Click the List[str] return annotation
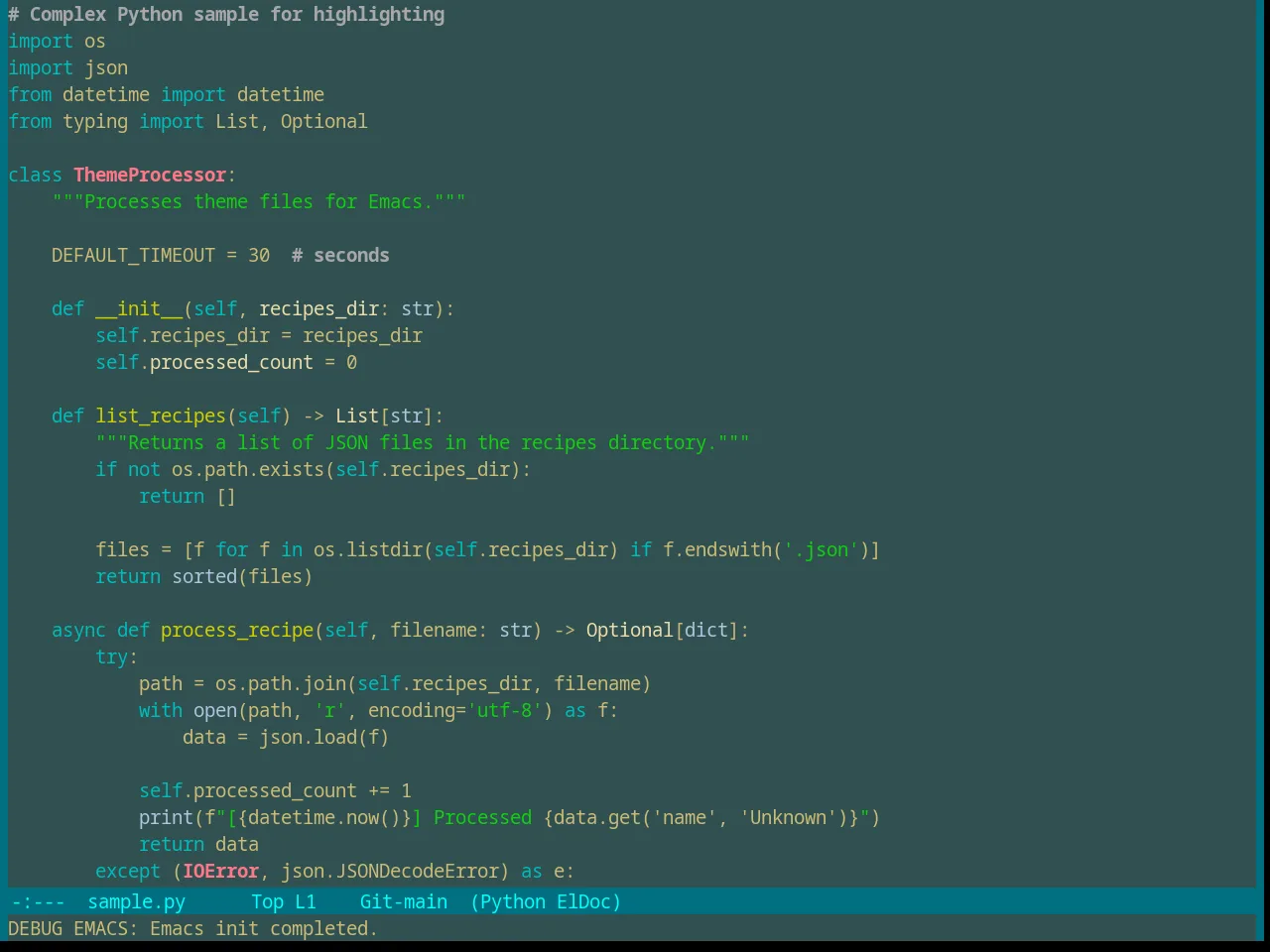Screen dimensions: 1270x952 click(384, 416)
